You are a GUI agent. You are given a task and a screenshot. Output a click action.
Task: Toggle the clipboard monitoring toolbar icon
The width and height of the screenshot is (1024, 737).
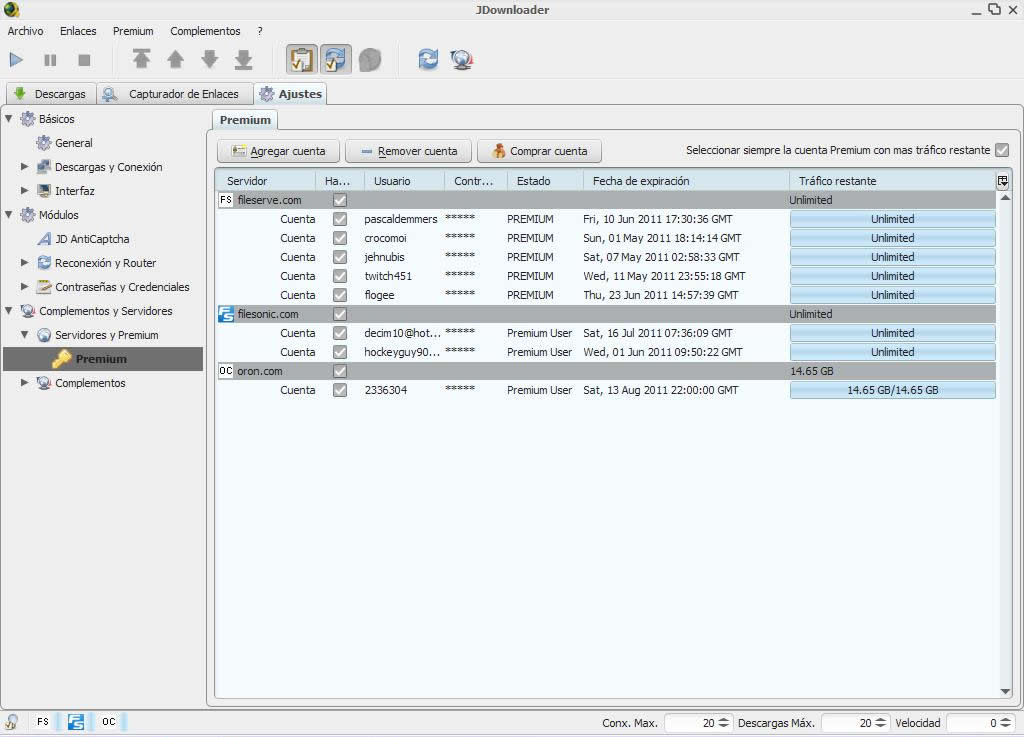pos(302,59)
